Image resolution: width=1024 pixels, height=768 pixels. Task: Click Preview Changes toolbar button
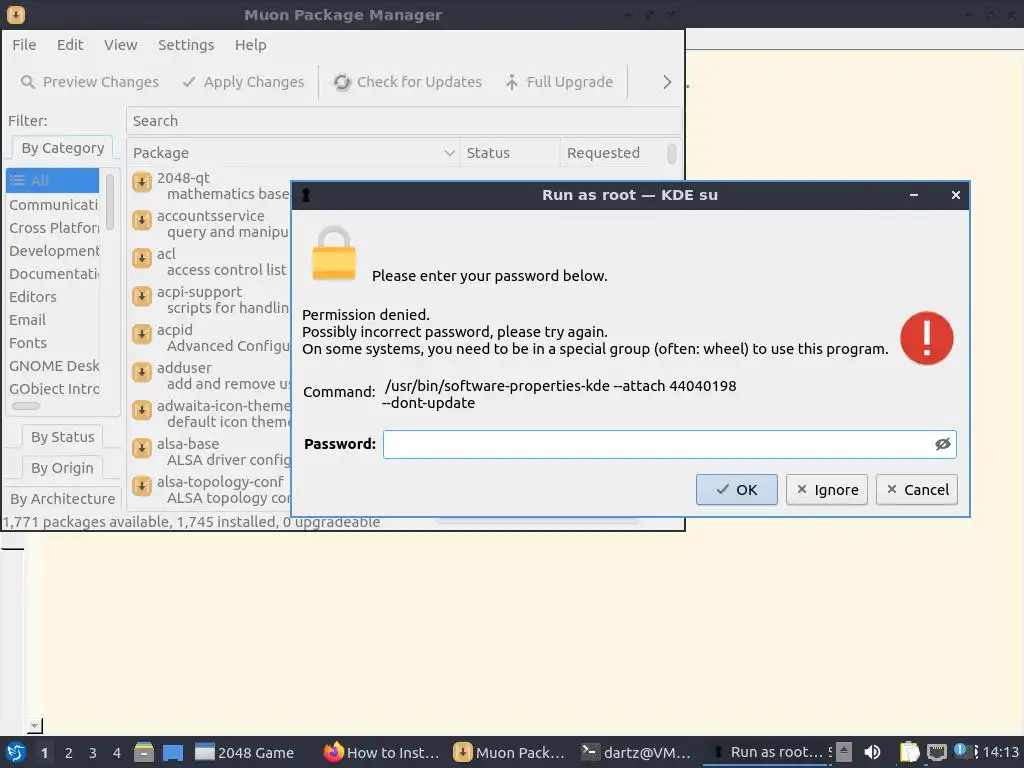click(x=89, y=82)
